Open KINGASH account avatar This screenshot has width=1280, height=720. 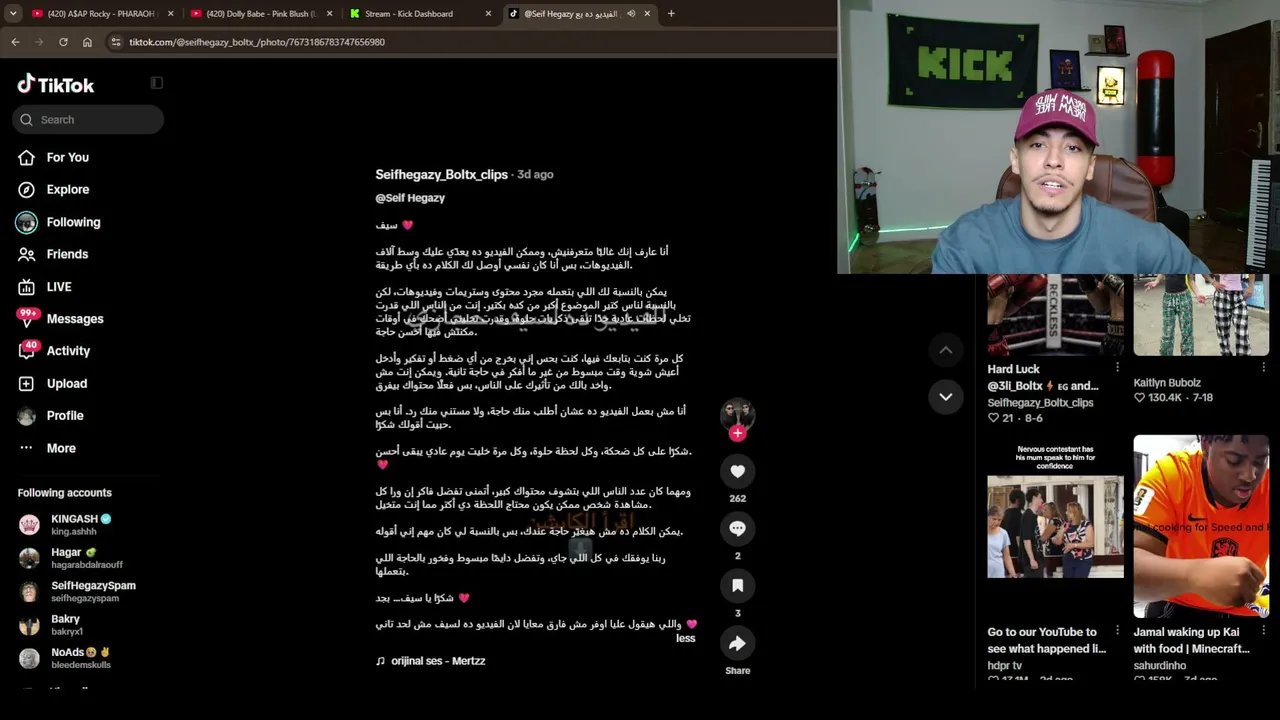(x=30, y=524)
